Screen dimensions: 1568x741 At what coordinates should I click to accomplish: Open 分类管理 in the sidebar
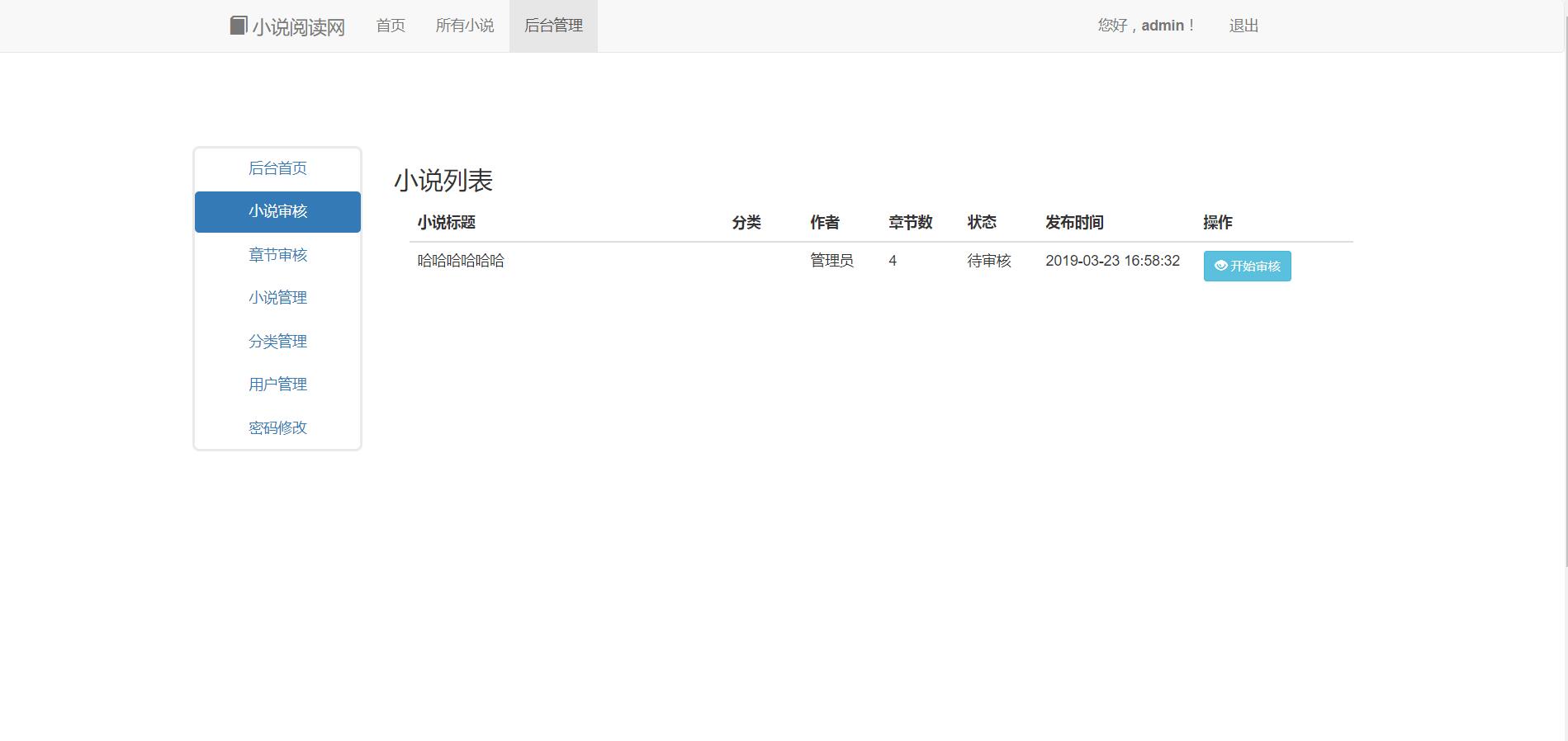tap(277, 342)
